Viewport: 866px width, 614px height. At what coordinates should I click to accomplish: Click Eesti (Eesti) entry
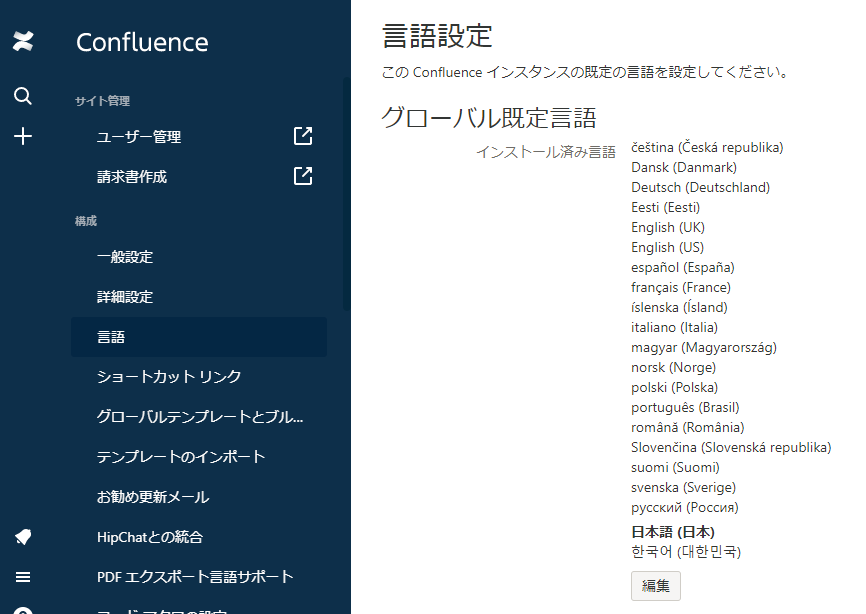pos(666,208)
